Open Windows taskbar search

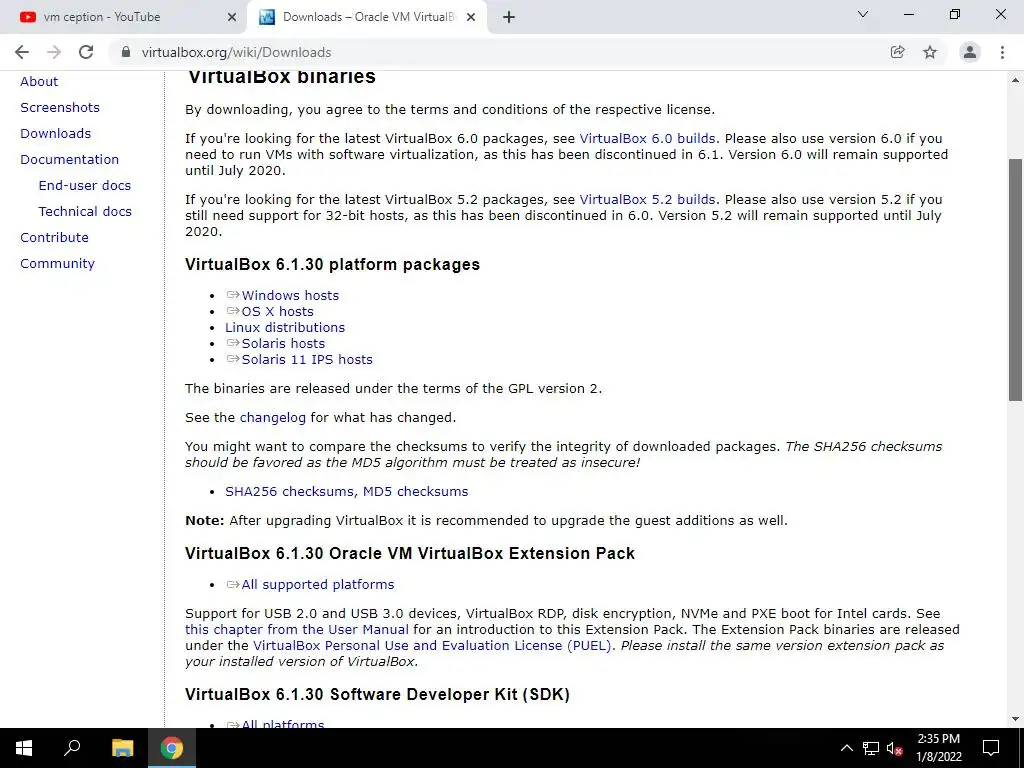coord(72,748)
